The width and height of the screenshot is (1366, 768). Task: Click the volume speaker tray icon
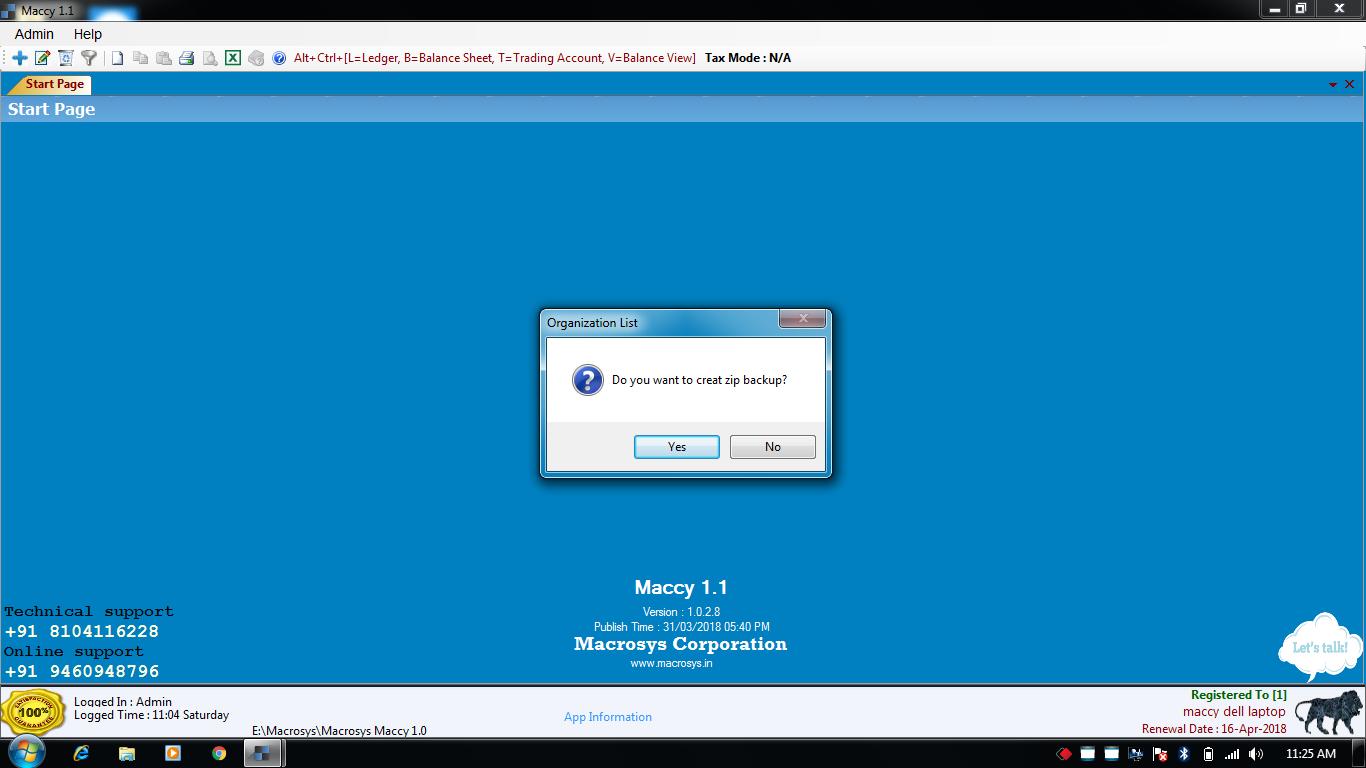(x=1256, y=754)
